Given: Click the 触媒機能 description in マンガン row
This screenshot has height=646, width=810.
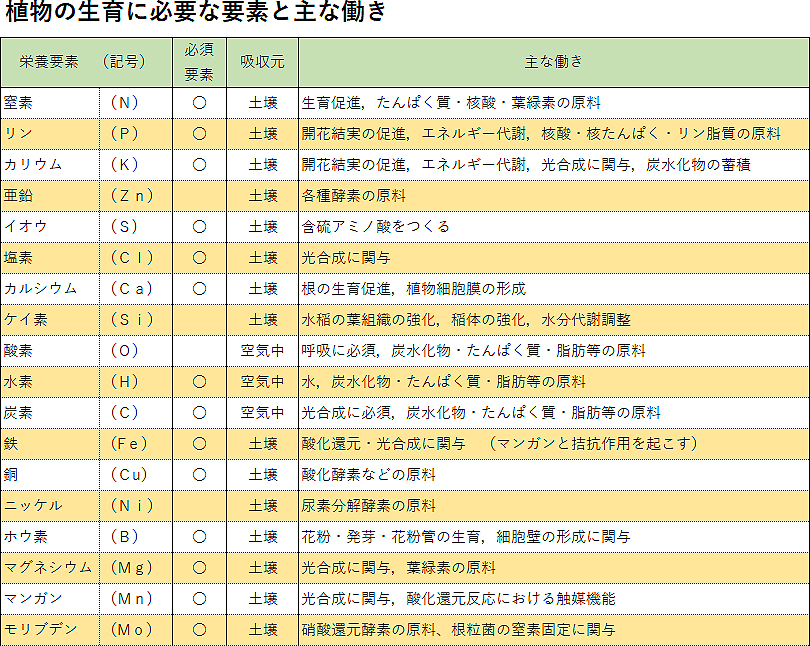Looking at the screenshot, I should pyautogui.click(x=554, y=598).
